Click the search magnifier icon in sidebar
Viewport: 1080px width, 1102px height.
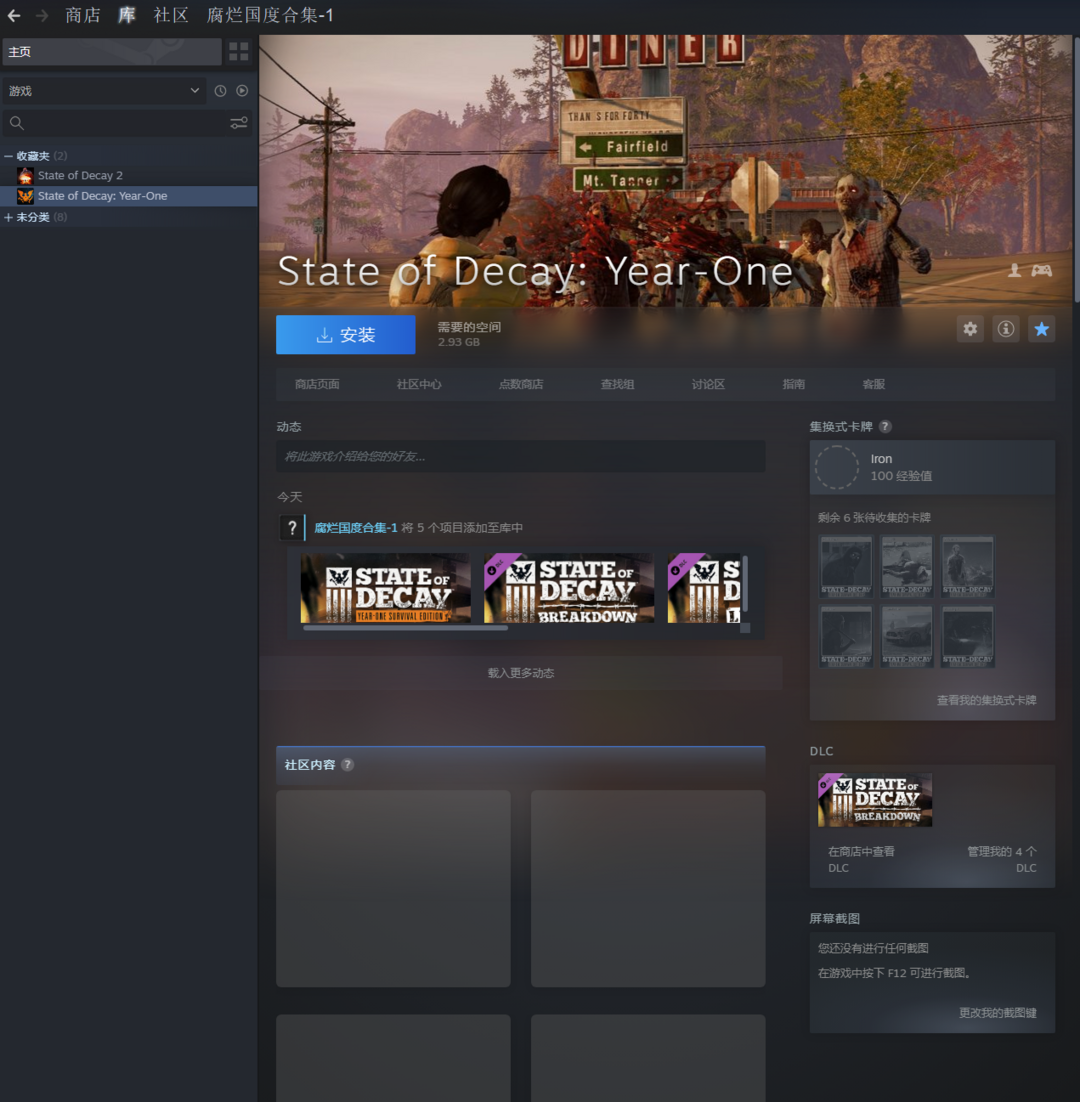pyautogui.click(x=17, y=123)
